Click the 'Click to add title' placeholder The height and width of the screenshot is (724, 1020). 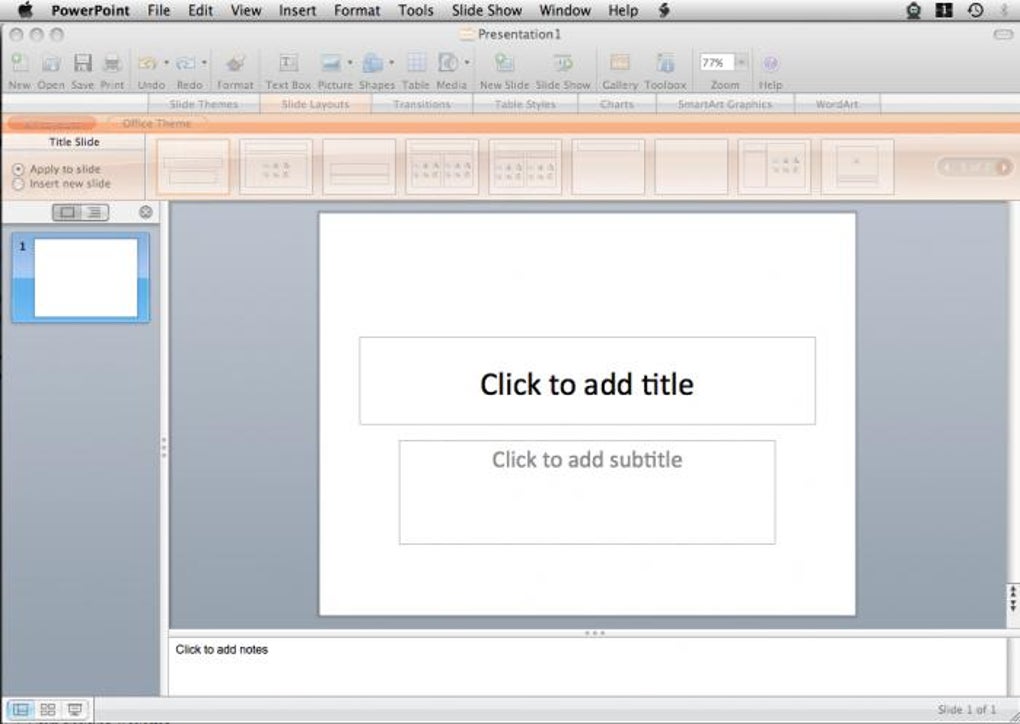(587, 381)
